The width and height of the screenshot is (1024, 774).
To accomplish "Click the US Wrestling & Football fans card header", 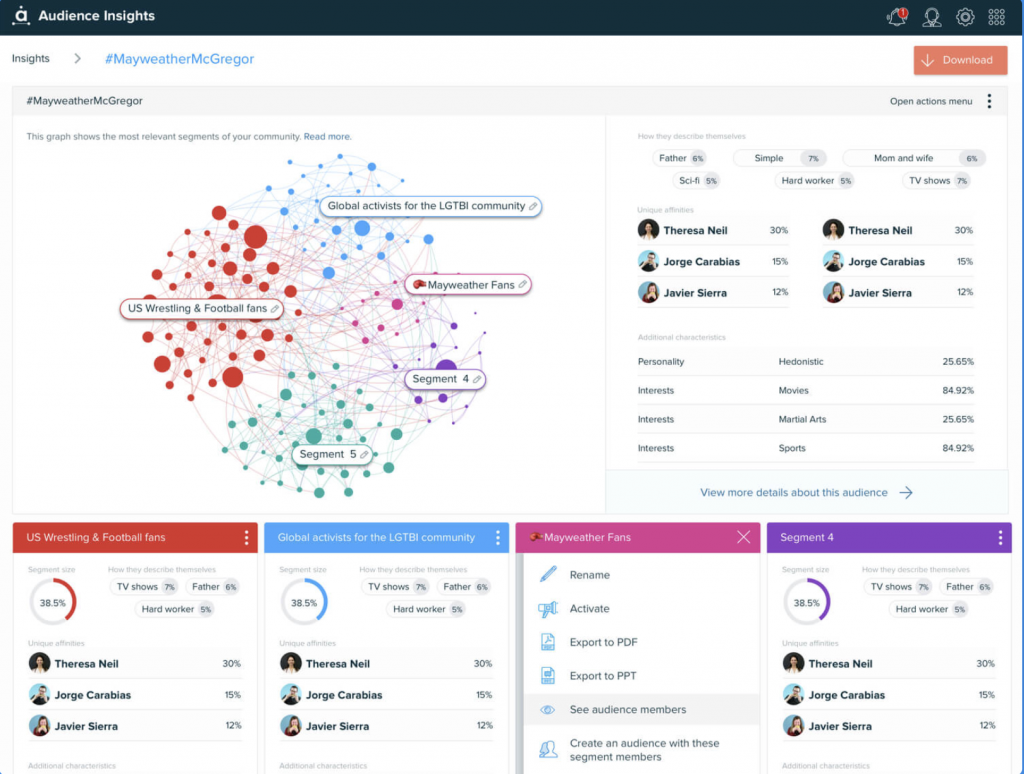I will pyautogui.click(x=135, y=537).
